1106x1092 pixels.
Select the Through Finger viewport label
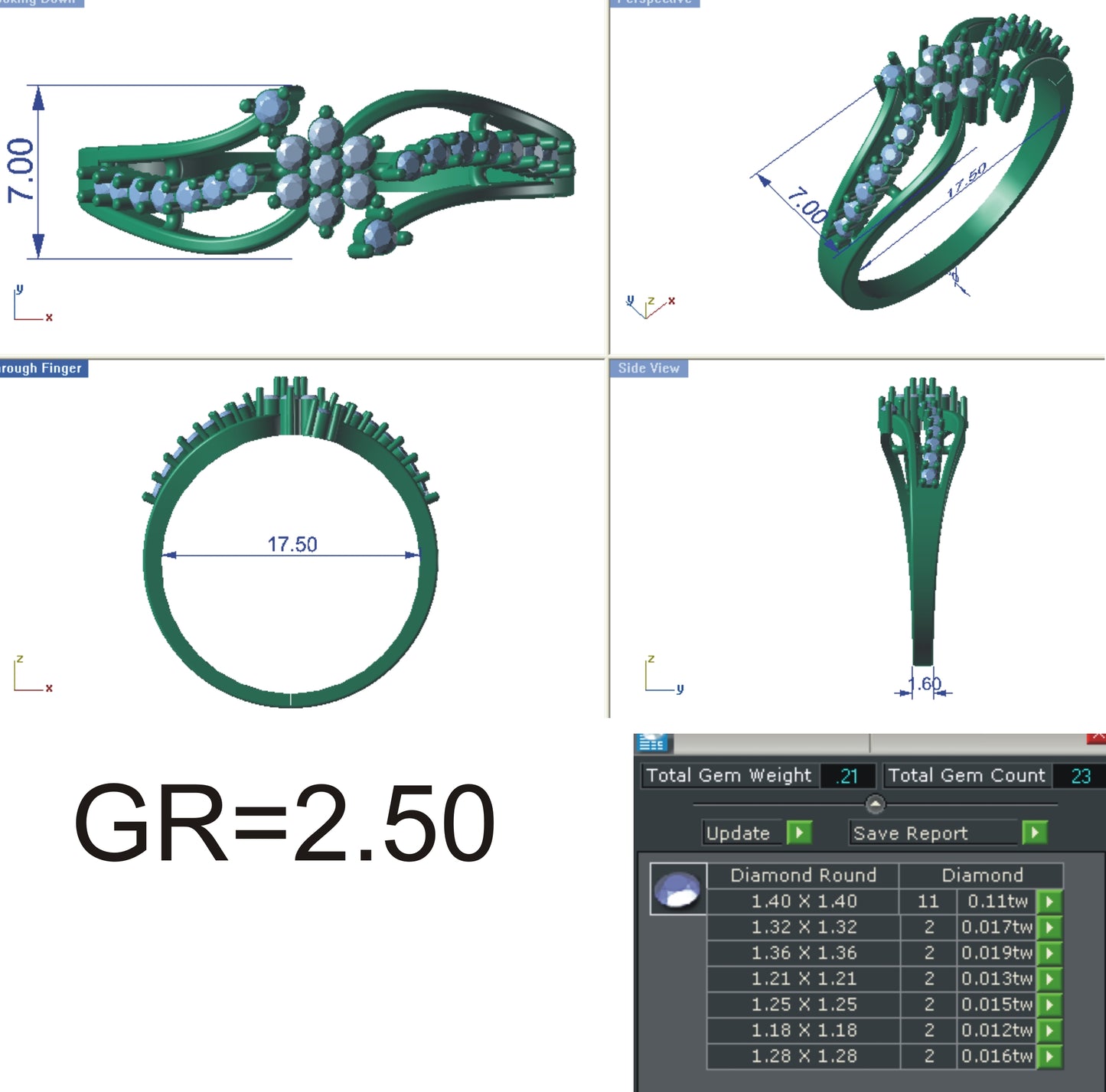tap(43, 368)
